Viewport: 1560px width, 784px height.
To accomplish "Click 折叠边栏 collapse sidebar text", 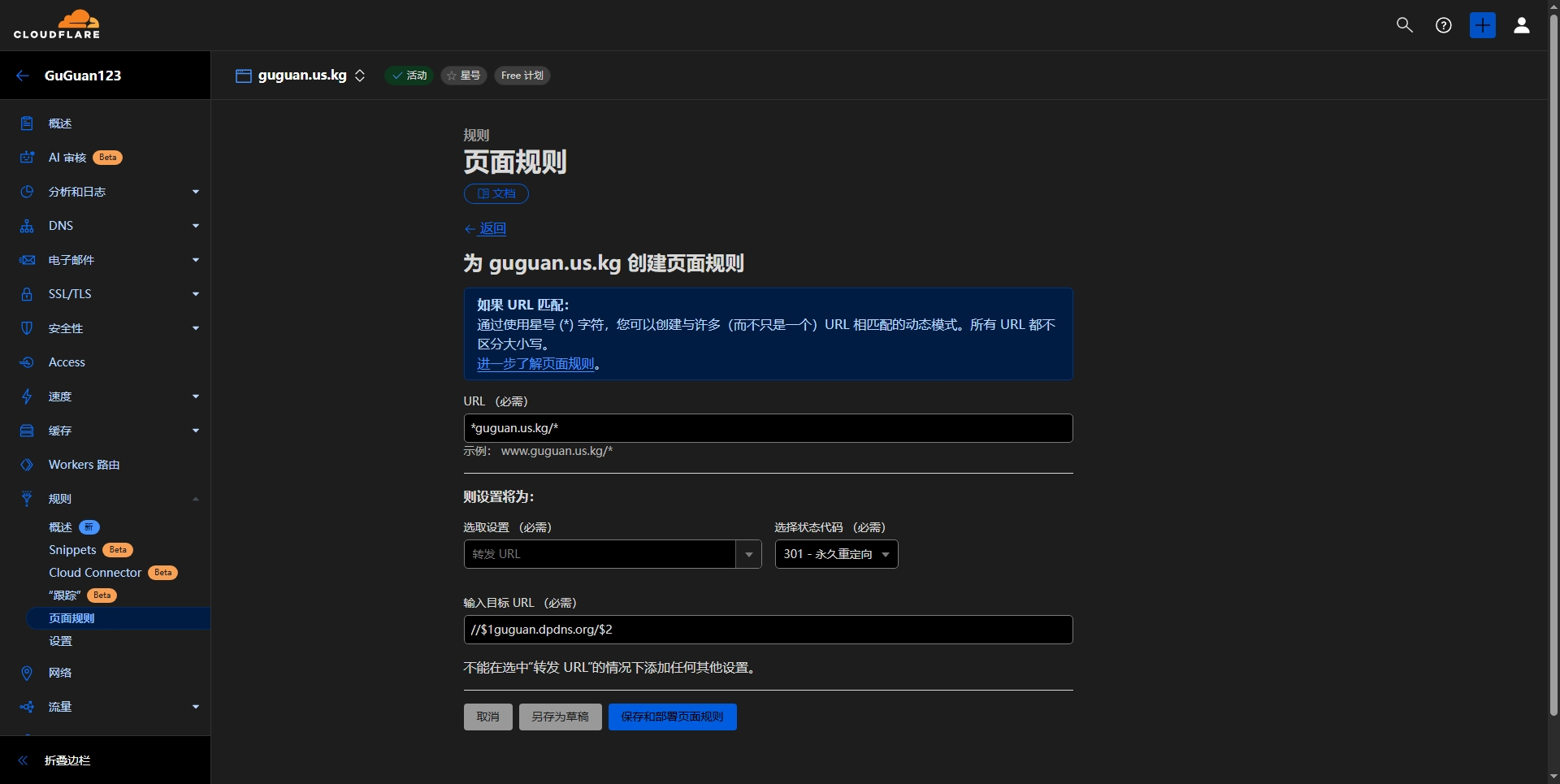I will (67, 760).
